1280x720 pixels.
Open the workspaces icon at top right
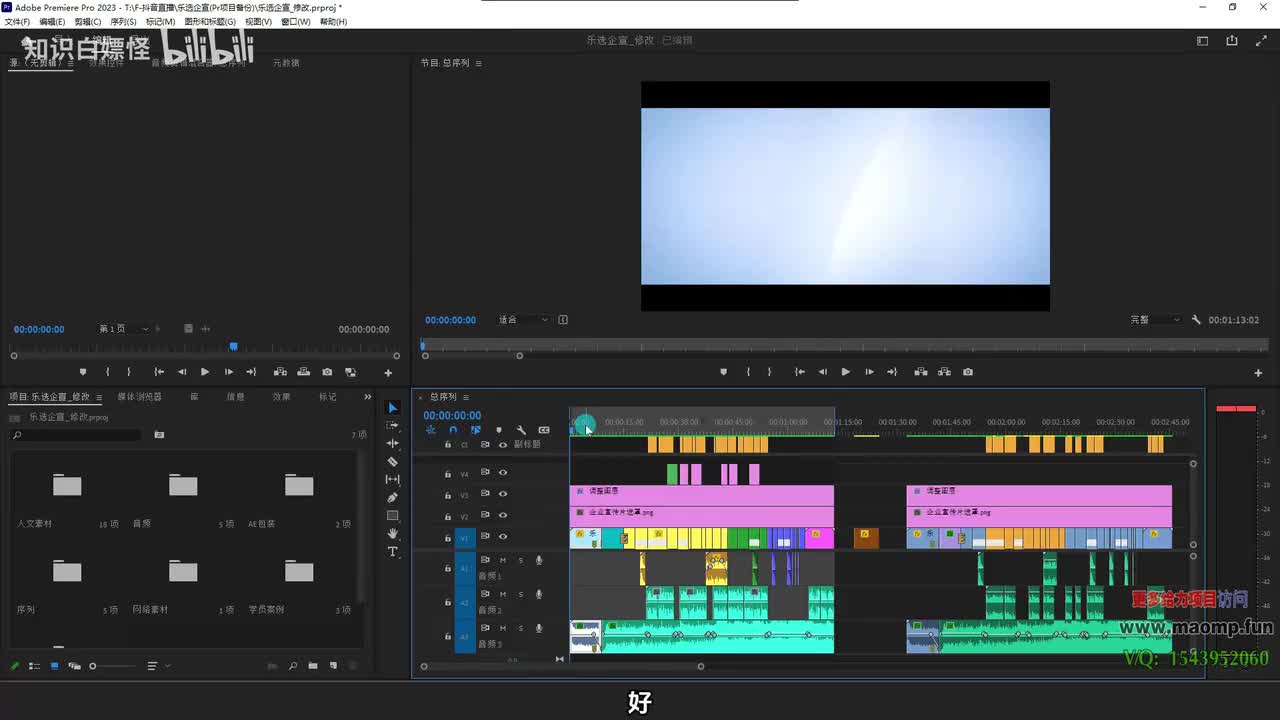(x=1202, y=41)
